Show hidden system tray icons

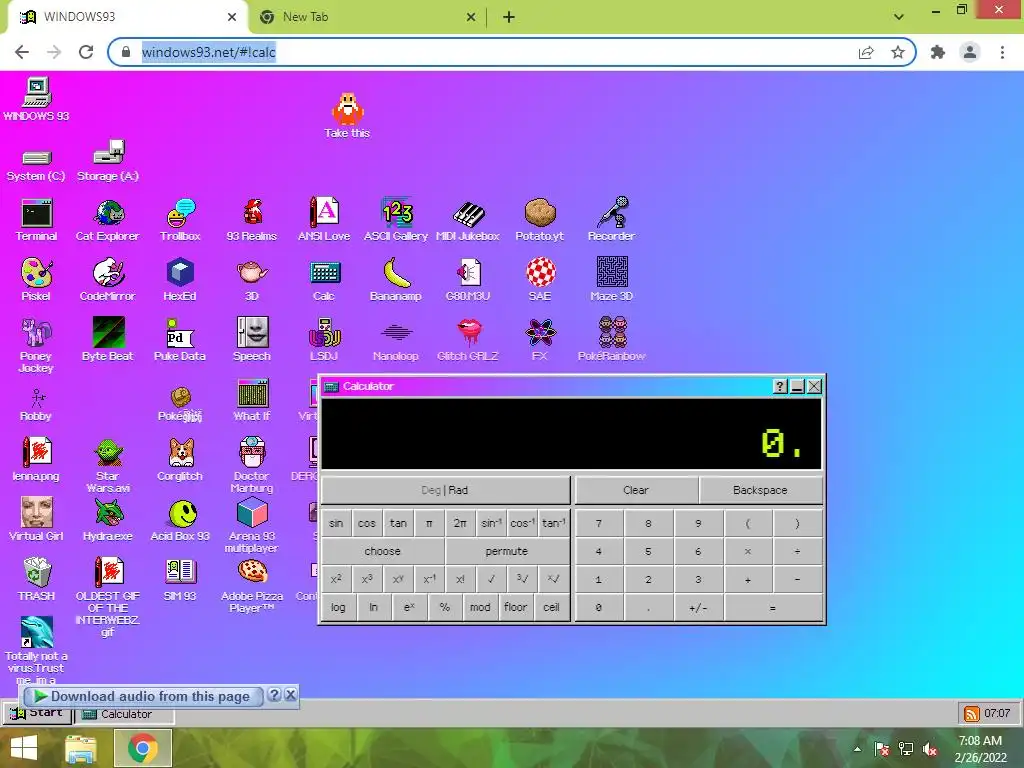point(857,749)
